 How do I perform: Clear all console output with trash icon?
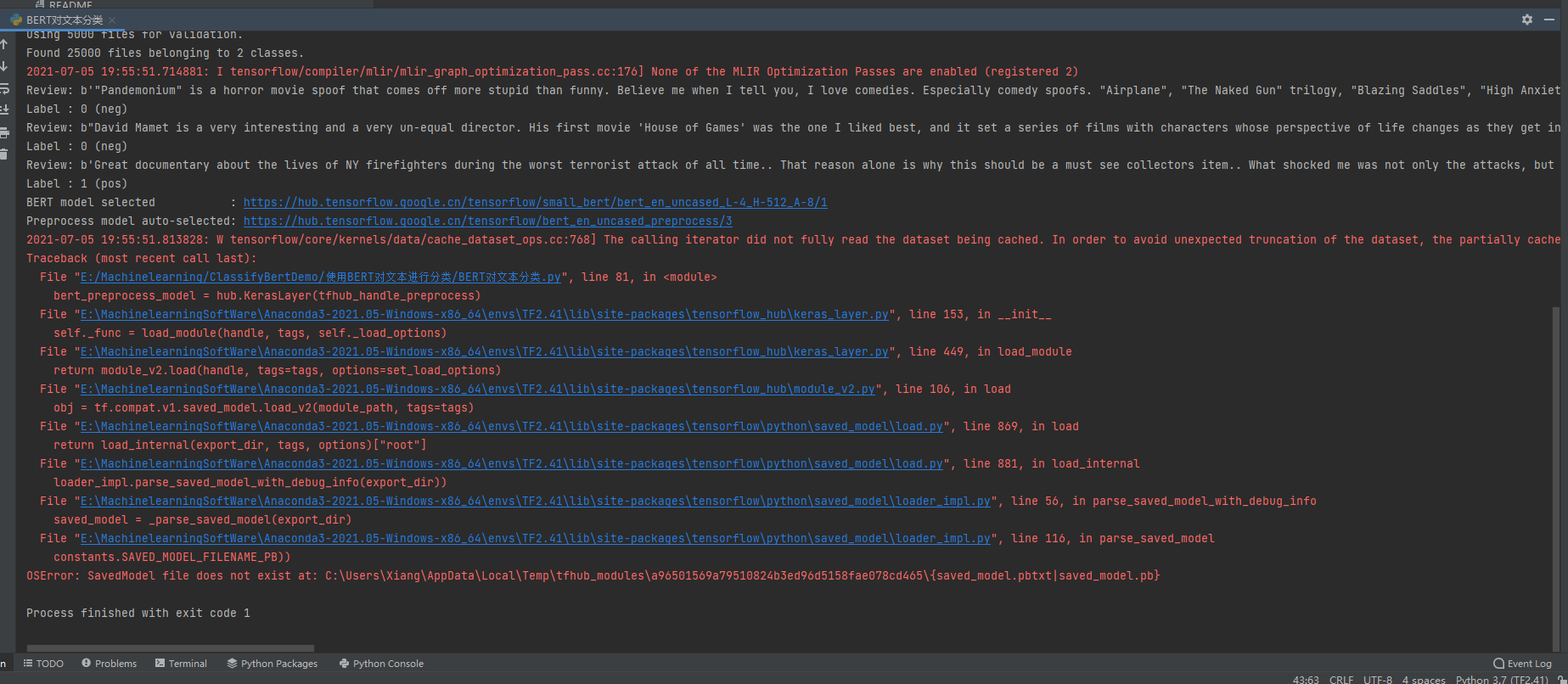click(x=4, y=154)
